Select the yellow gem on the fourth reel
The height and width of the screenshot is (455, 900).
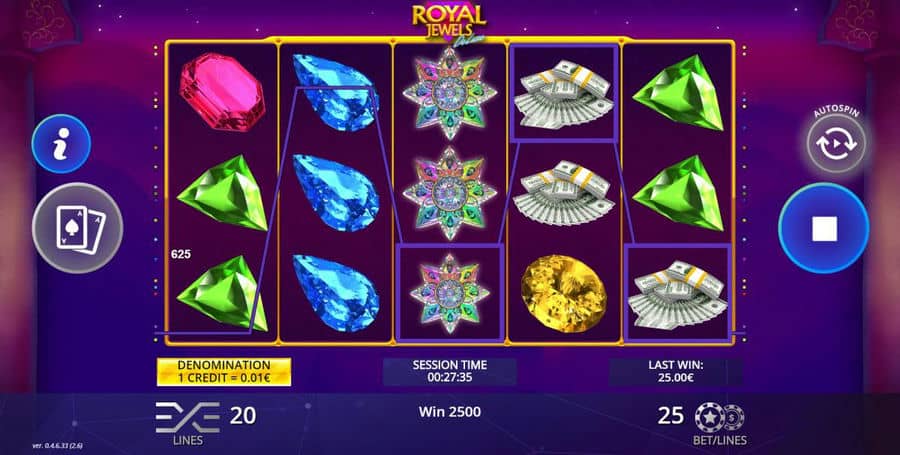click(564, 293)
